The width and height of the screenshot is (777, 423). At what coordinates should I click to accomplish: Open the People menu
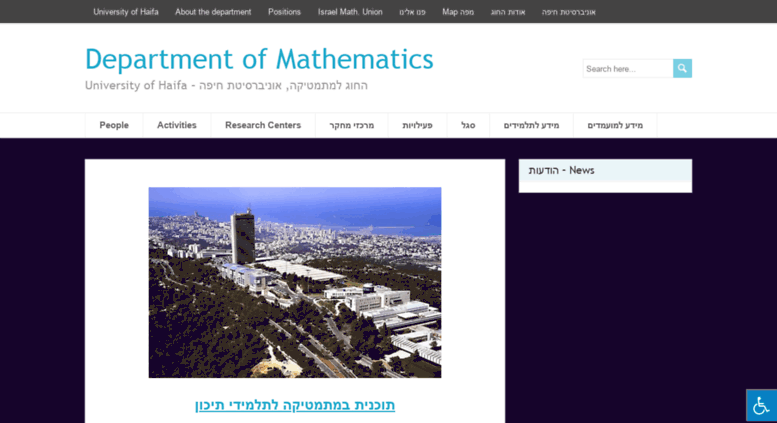click(114, 125)
